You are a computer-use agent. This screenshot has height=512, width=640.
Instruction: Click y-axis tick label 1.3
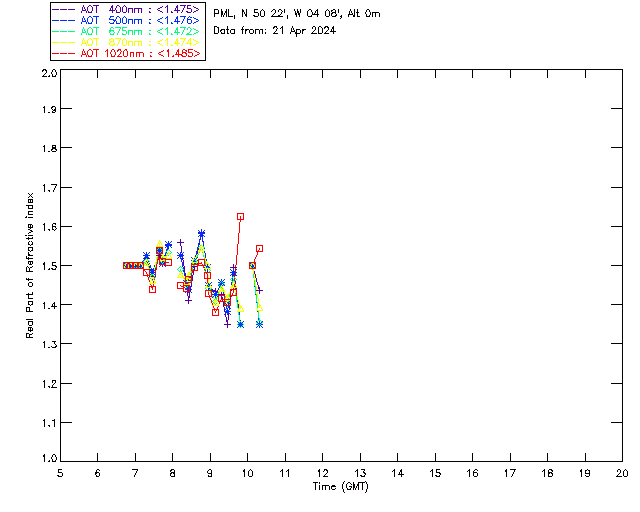tap(49, 345)
